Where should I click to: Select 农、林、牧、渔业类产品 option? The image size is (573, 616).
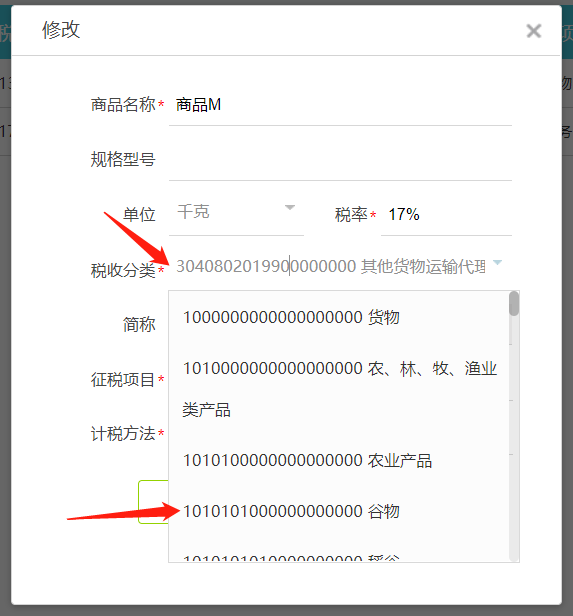pos(339,389)
